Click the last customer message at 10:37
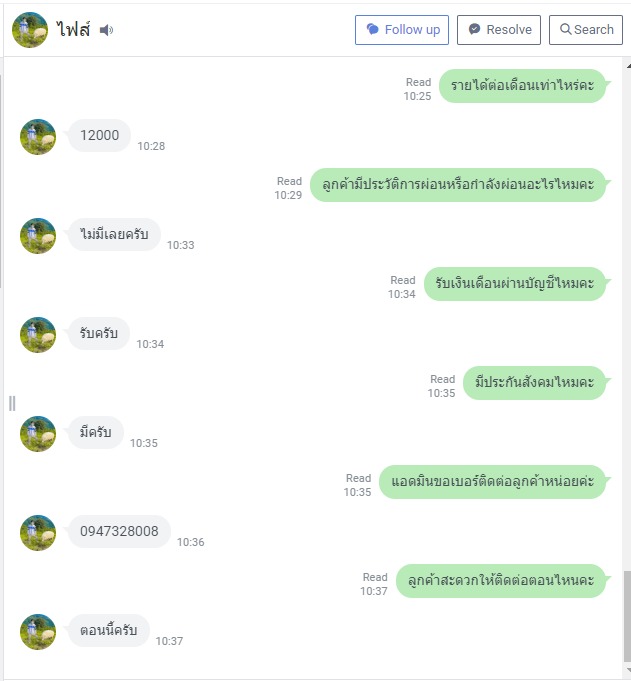The height and width of the screenshot is (681, 631). [x=109, y=630]
